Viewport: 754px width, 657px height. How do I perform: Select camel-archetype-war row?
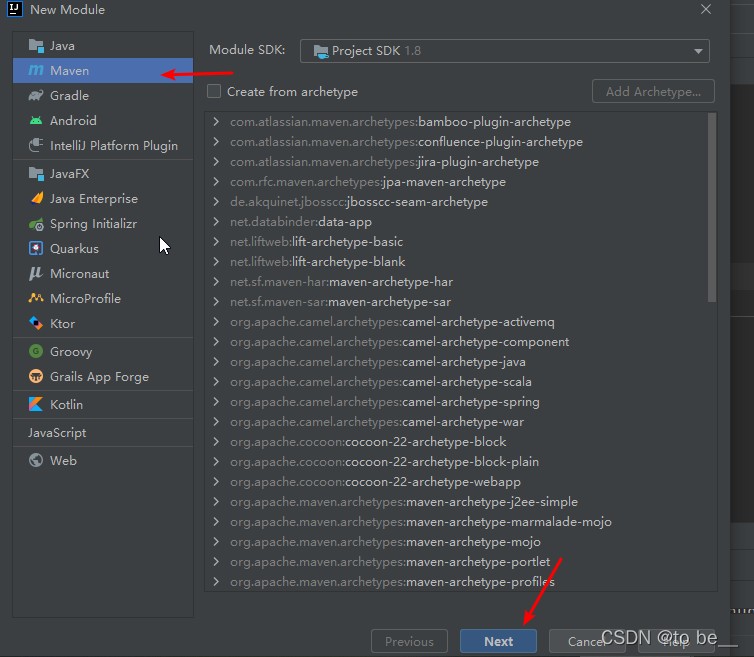tap(456, 422)
